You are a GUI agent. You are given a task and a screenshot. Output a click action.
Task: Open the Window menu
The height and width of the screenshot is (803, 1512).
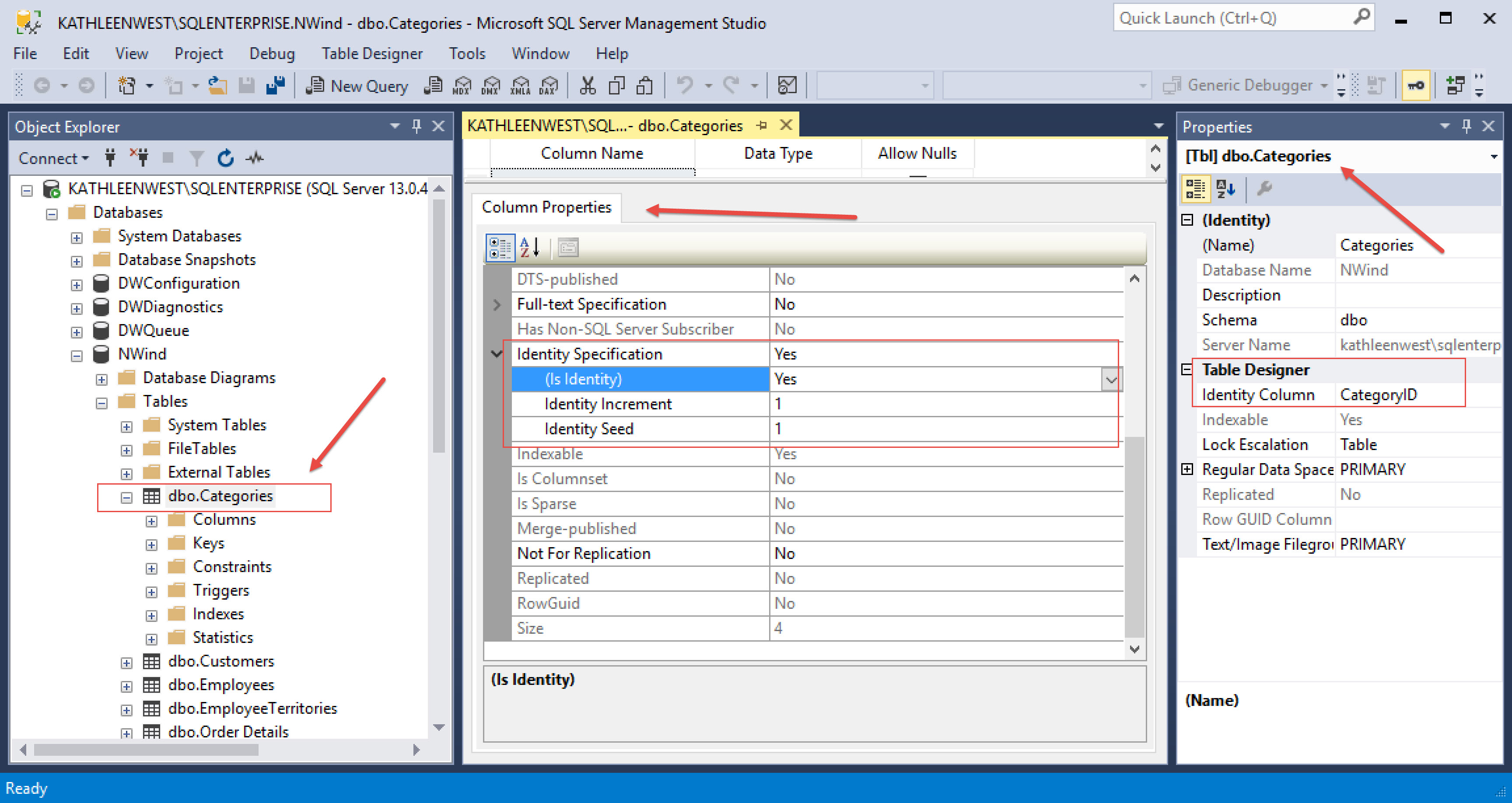pyautogui.click(x=540, y=53)
